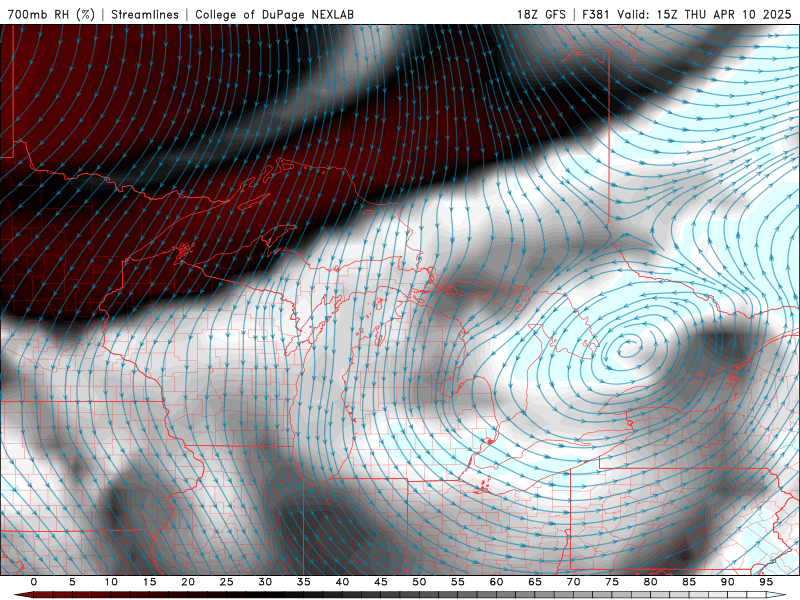Image resolution: width=800 pixels, height=600 pixels.
Task: Click the "65" colorbar scale label
Action: click(x=535, y=582)
